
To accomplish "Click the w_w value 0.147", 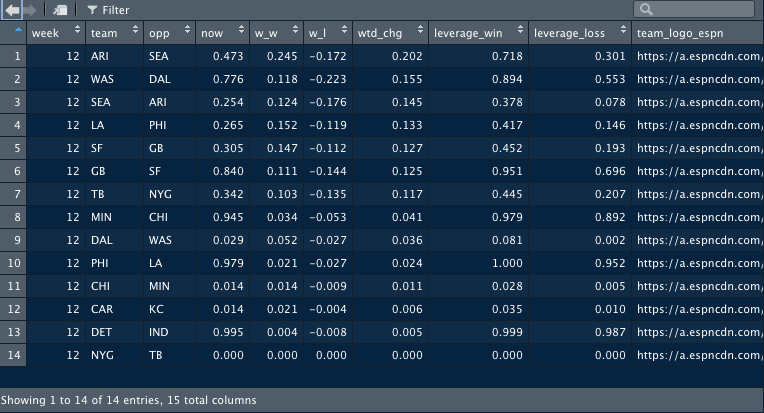I will pyautogui.click(x=282, y=148).
